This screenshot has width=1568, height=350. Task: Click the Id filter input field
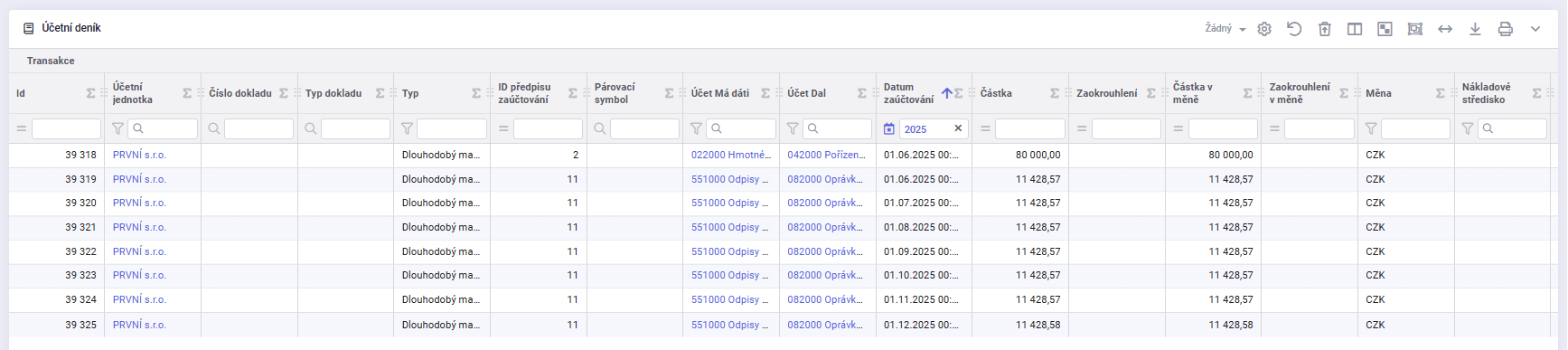(66, 128)
